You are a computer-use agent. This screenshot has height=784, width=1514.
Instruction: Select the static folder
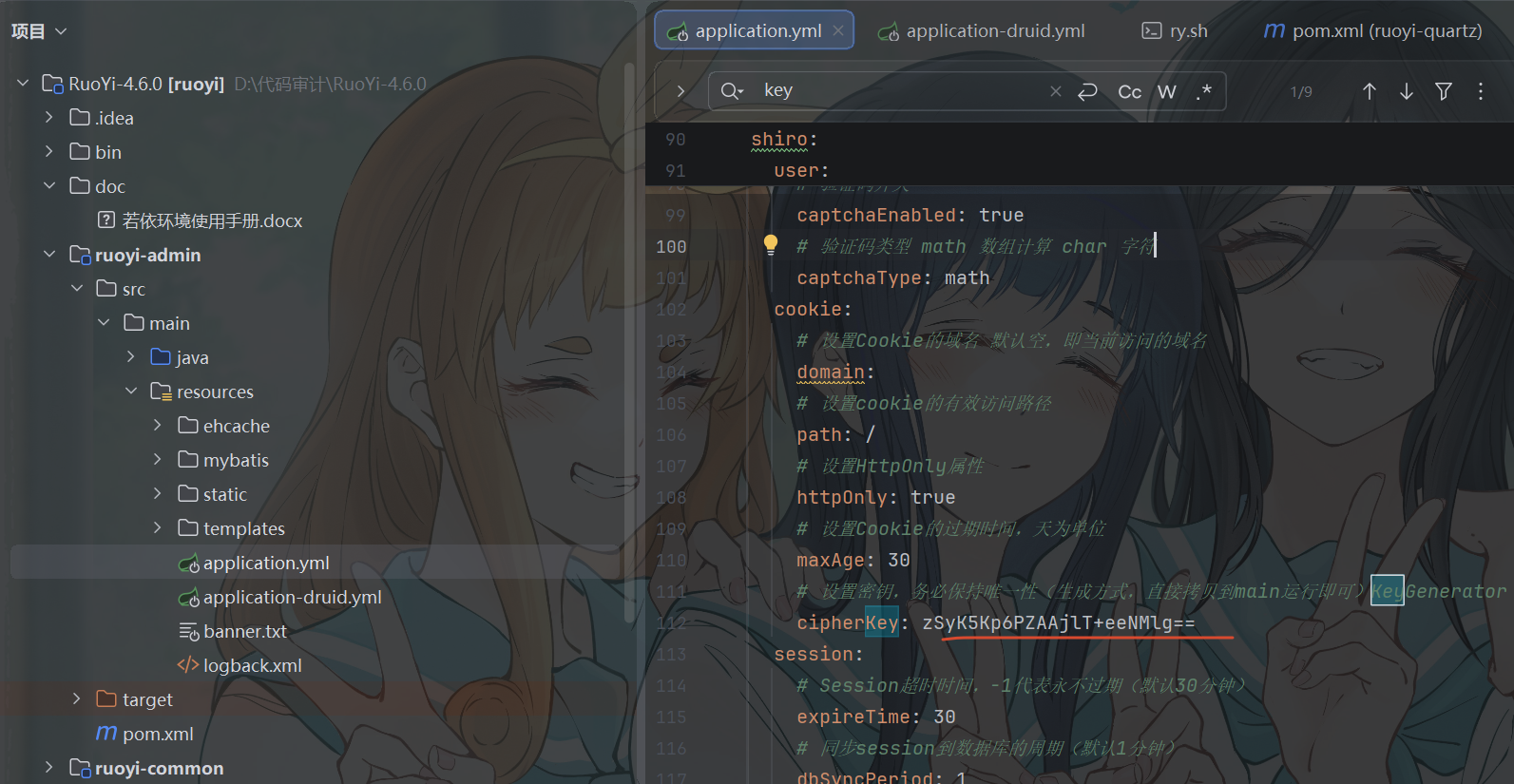tap(212, 494)
